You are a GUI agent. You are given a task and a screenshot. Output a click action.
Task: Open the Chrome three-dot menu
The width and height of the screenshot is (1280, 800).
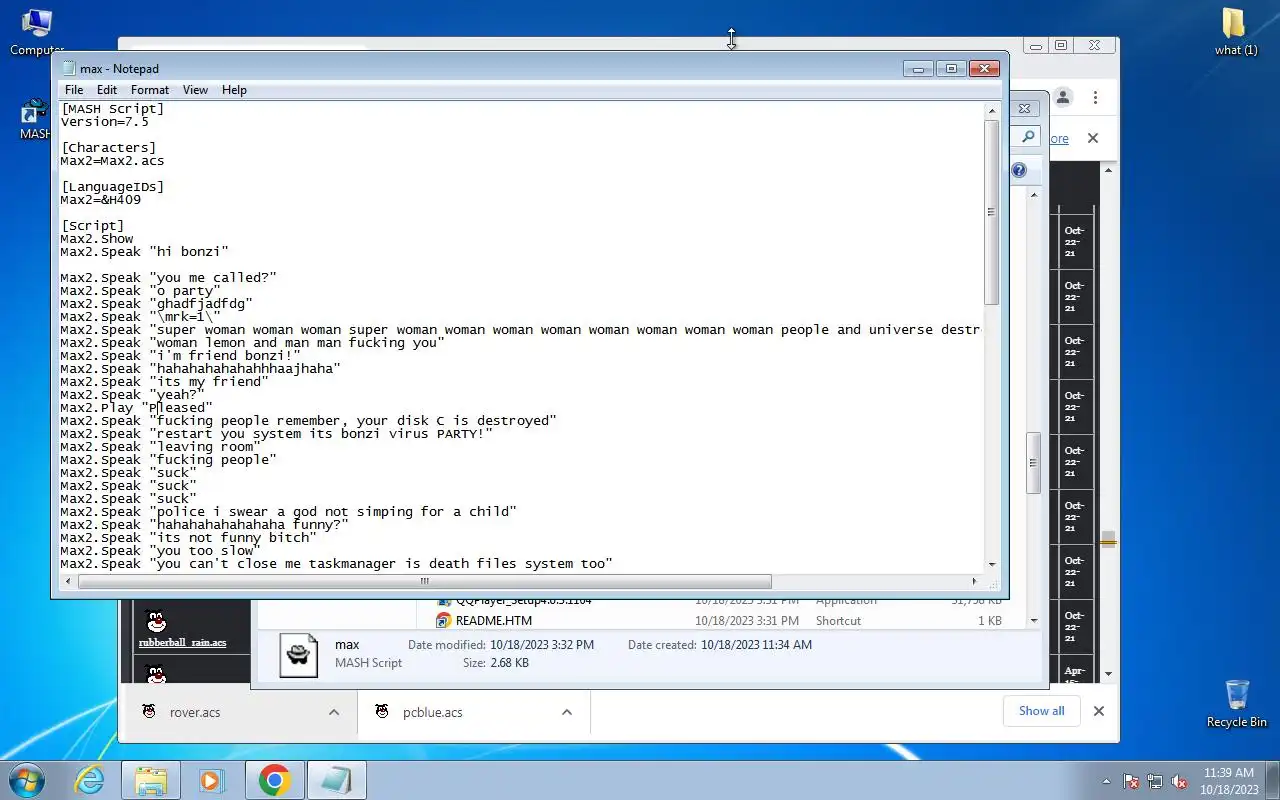click(x=1096, y=97)
